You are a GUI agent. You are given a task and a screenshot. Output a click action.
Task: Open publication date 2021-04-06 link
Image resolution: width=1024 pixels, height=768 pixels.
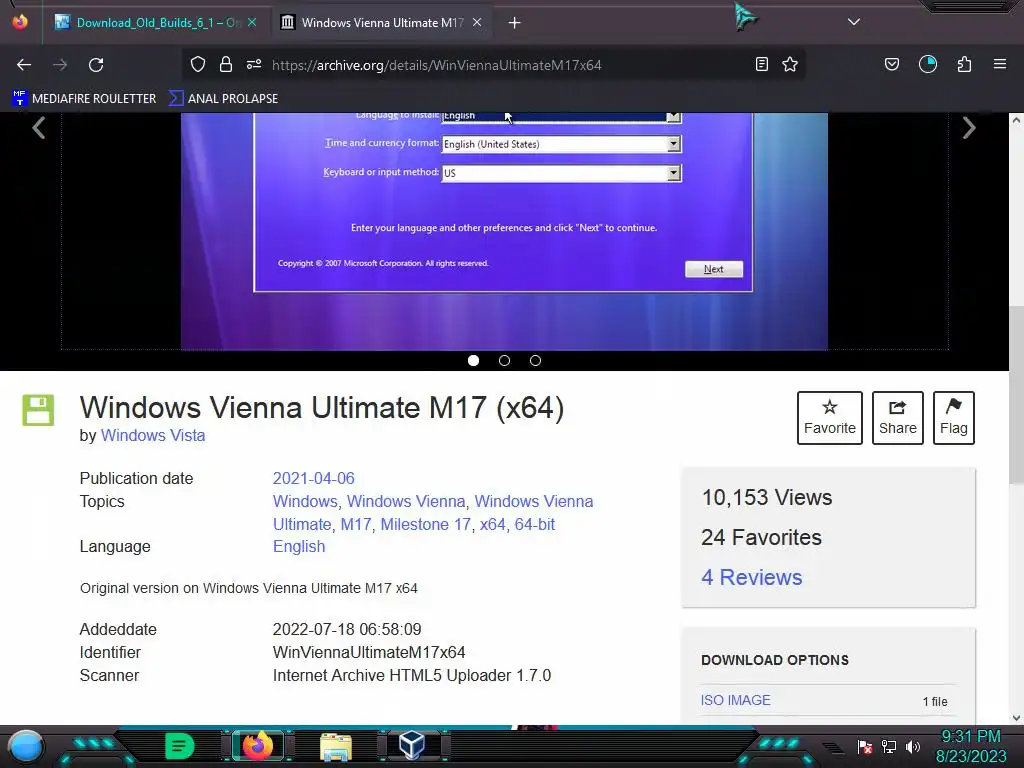point(313,478)
